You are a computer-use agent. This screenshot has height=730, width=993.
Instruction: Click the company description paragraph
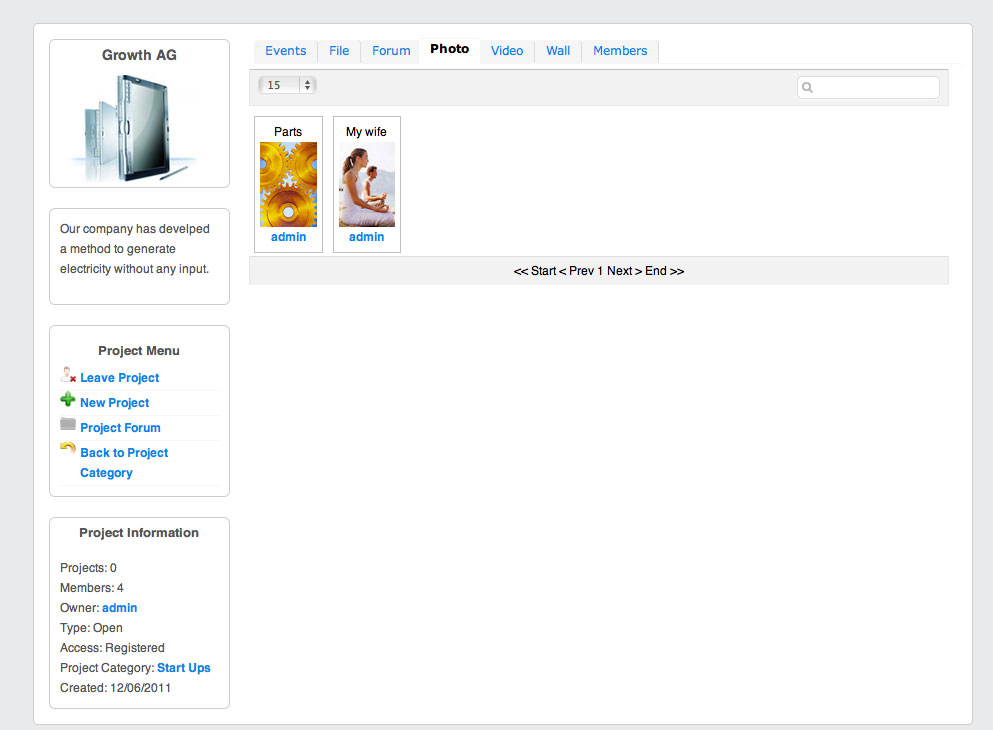(135, 249)
